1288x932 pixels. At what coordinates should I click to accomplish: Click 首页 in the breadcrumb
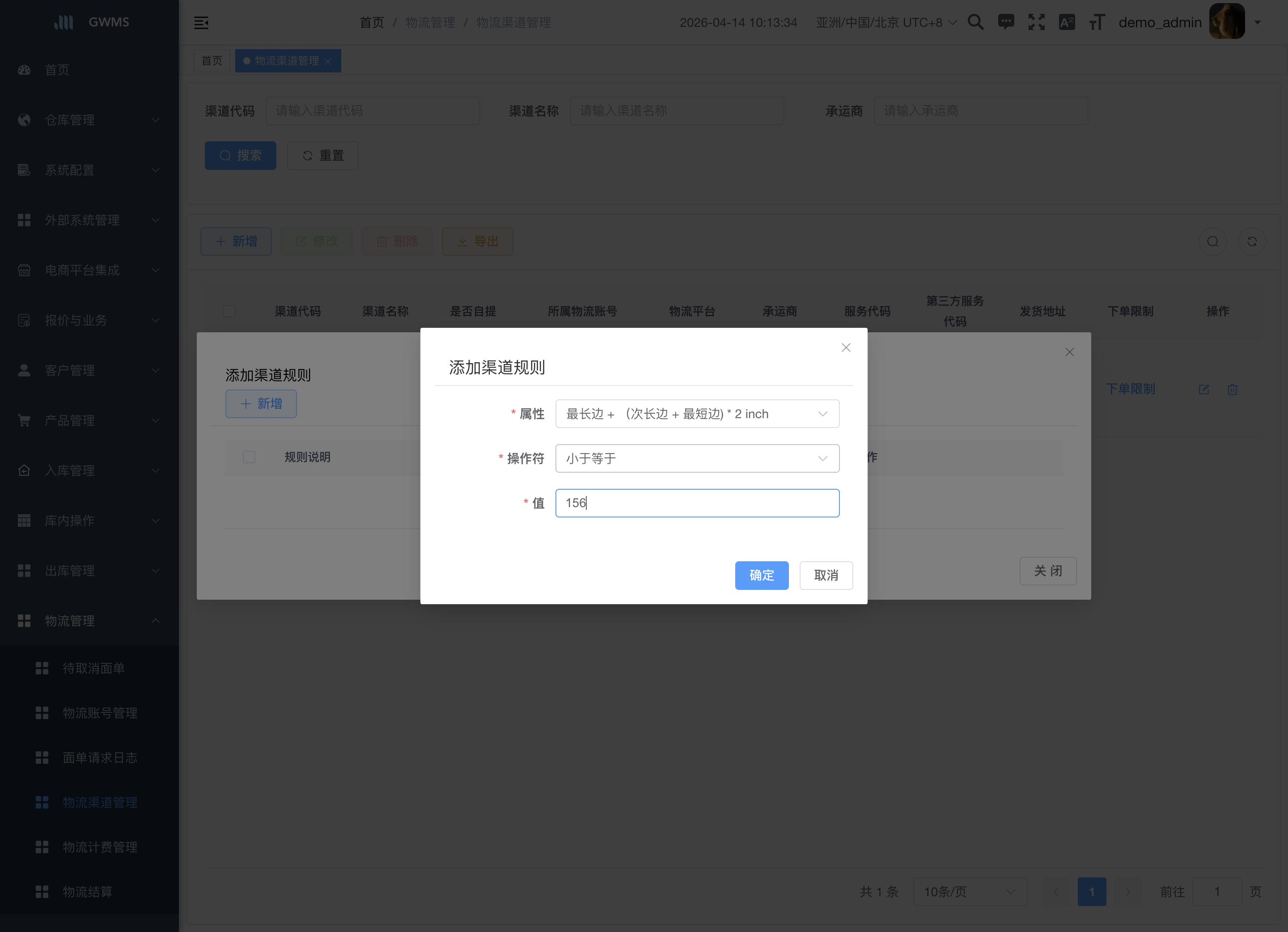tap(372, 23)
